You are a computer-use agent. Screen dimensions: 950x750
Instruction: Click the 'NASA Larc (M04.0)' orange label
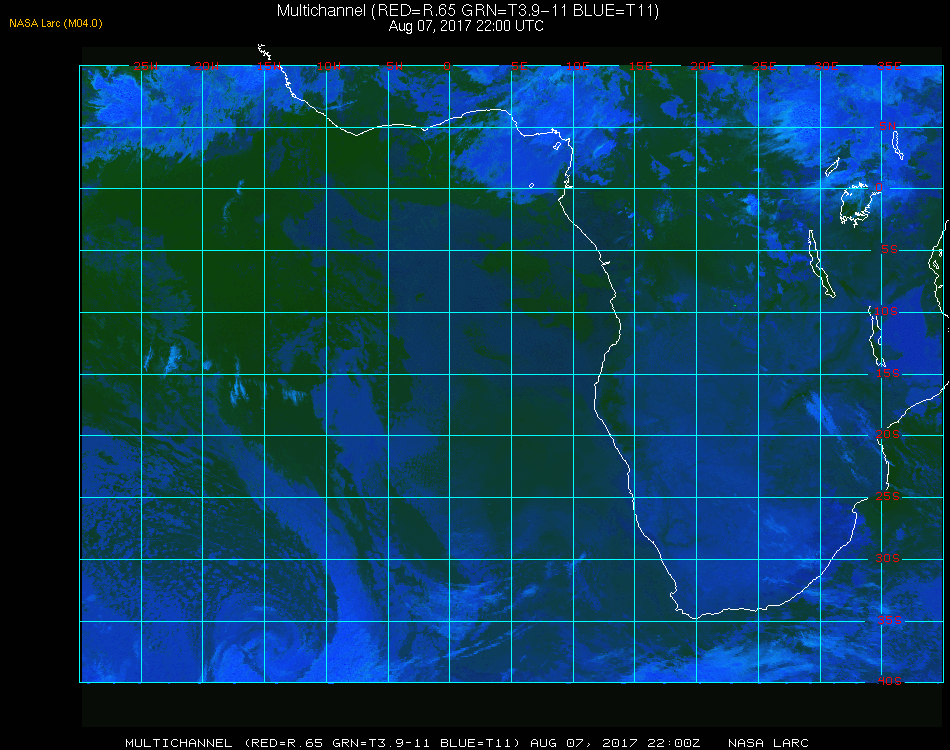pyautogui.click(x=56, y=24)
